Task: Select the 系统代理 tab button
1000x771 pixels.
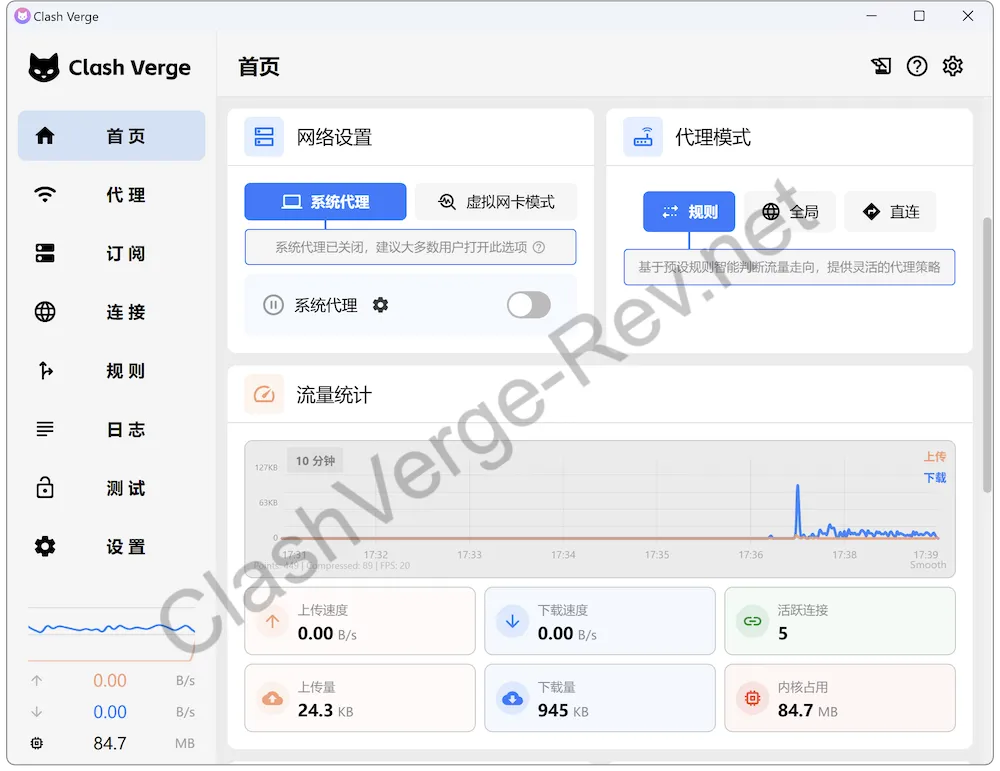Action: click(325, 202)
